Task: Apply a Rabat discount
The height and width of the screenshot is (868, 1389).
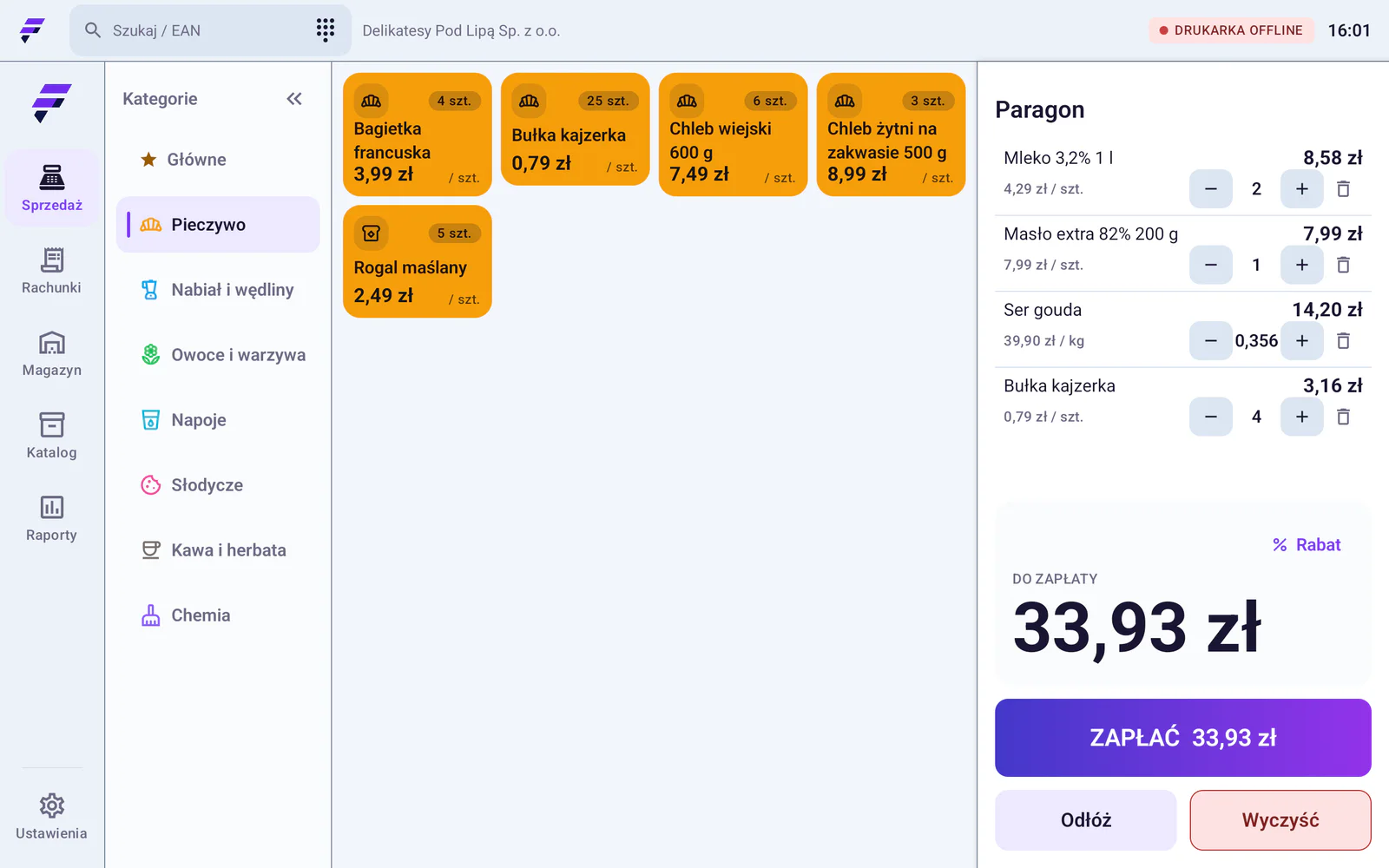Action: click(x=1307, y=545)
